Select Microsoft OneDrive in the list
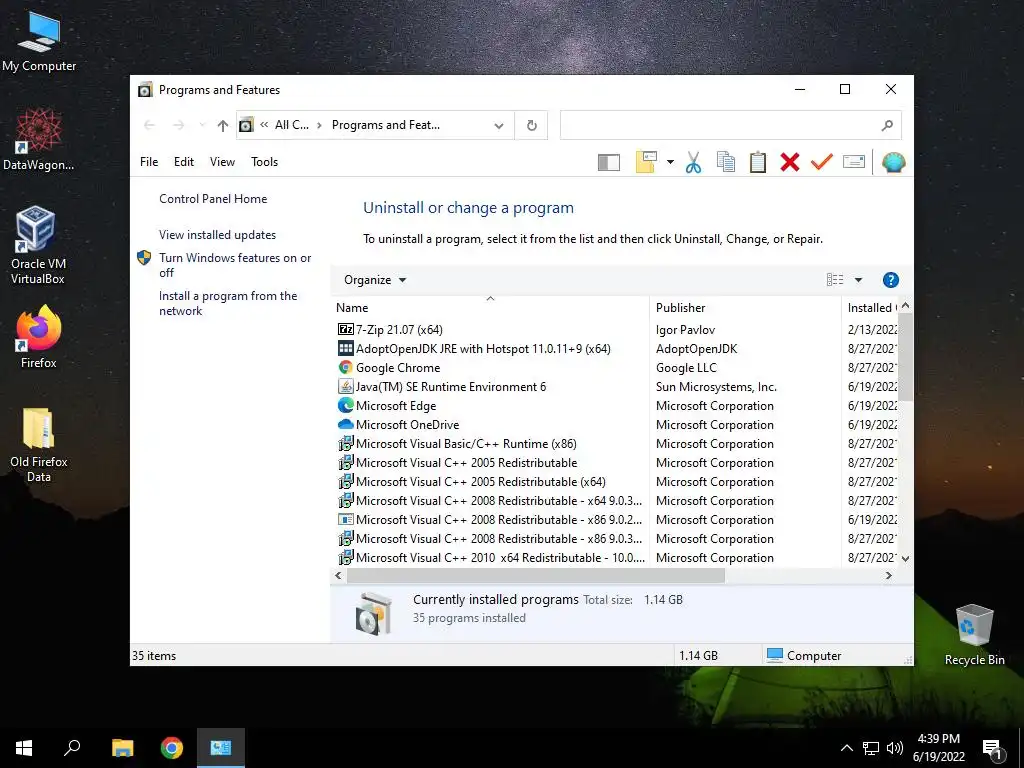1024x768 pixels. click(408, 424)
